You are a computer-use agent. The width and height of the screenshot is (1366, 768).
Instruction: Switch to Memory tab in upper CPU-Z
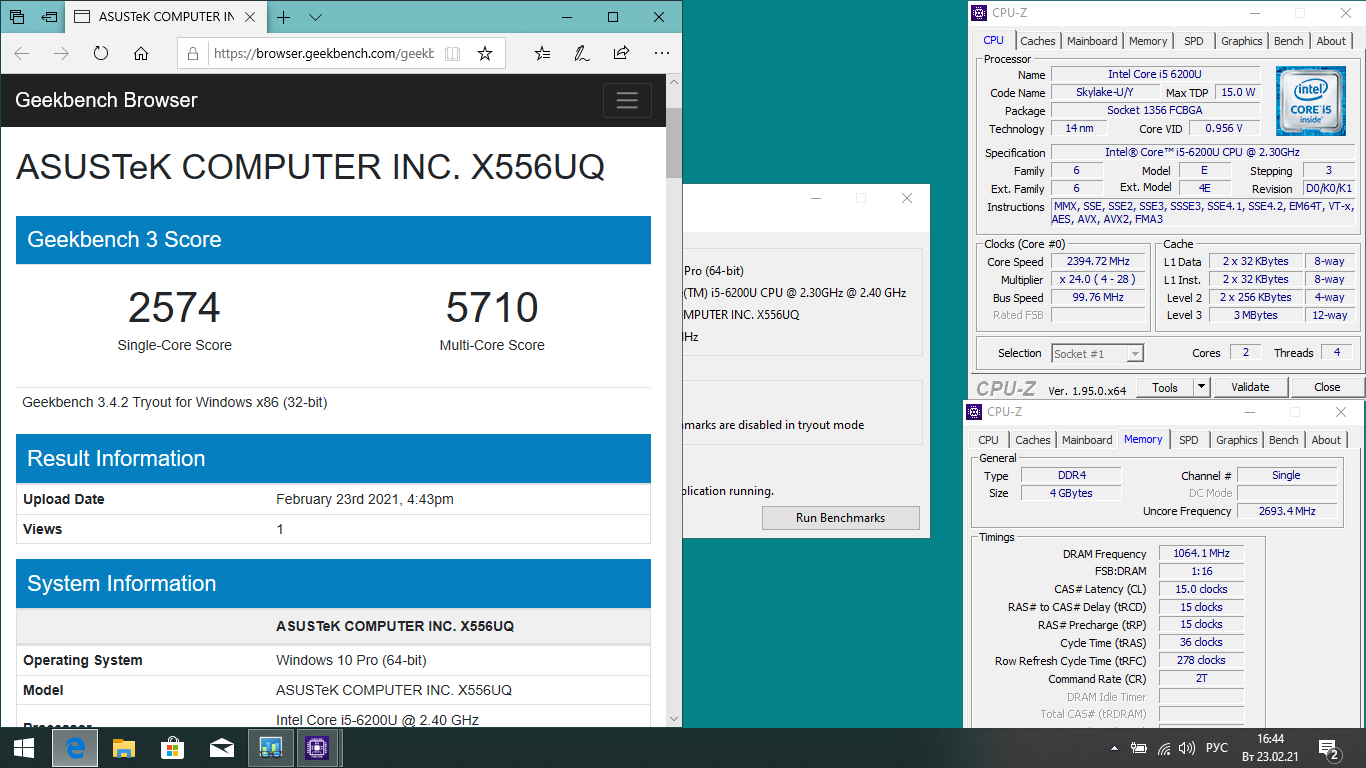pos(1148,41)
